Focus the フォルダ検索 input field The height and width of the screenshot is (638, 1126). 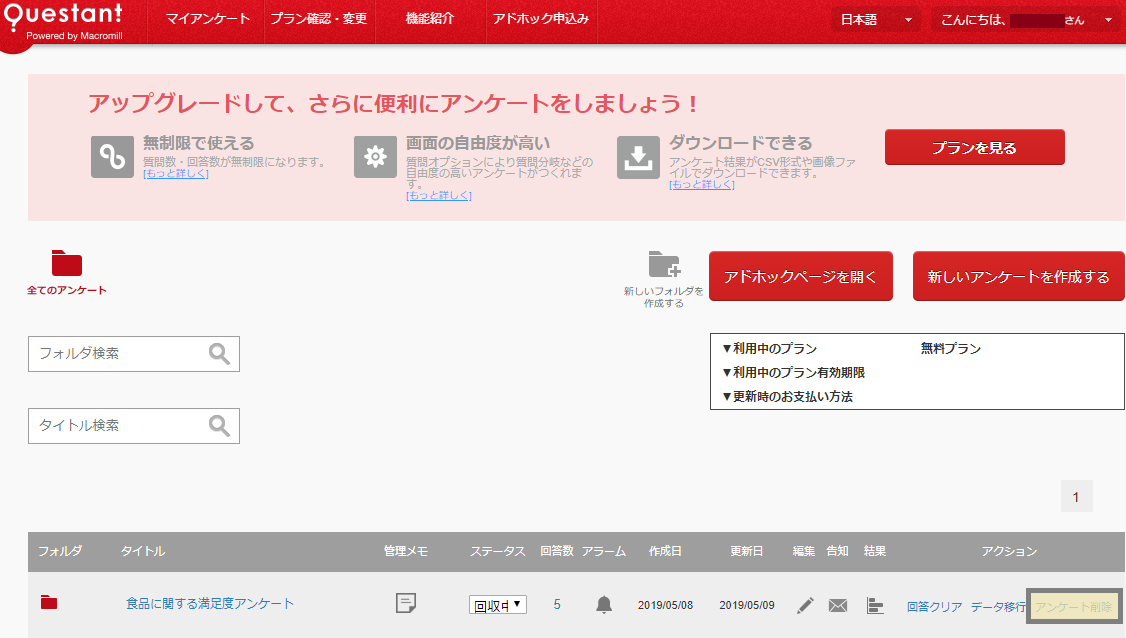click(x=134, y=353)
